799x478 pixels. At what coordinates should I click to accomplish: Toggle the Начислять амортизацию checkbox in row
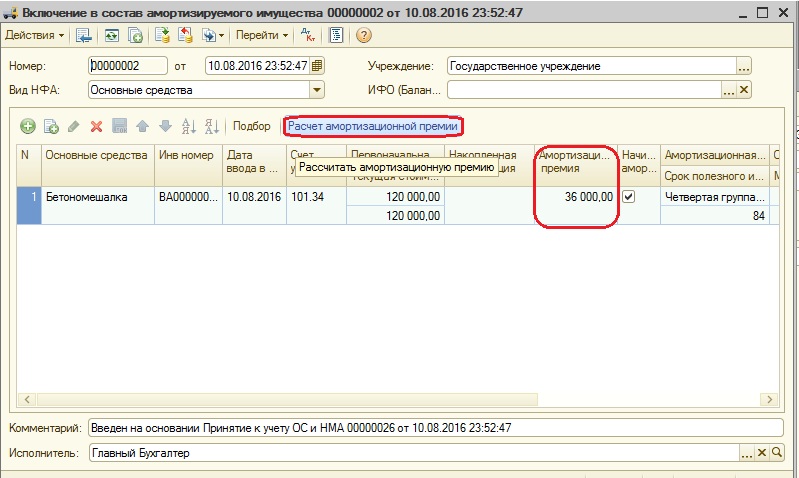[x=629, y=198]
